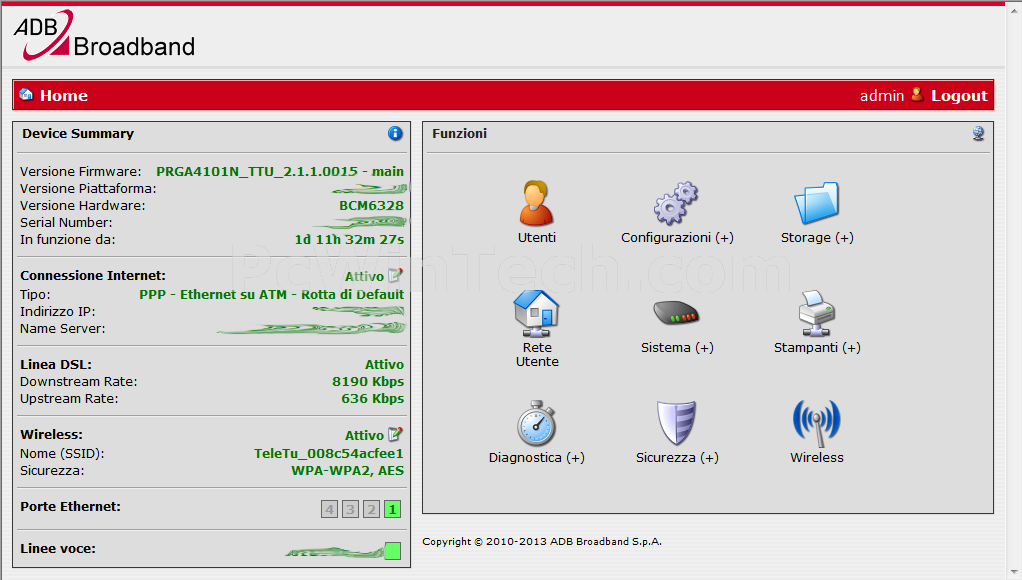Viewport: 1022px width, 580px height.
Task: Open the Storage folder icon
Action: [817, 203]
